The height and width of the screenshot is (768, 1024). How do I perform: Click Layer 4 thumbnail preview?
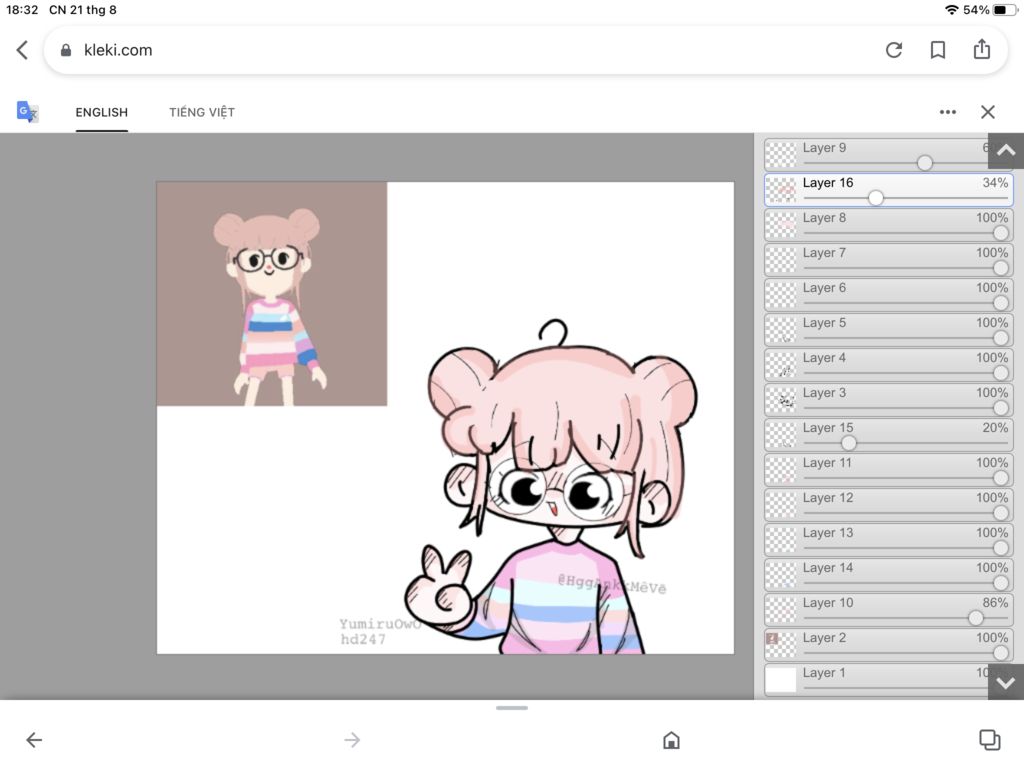[780, 364]
